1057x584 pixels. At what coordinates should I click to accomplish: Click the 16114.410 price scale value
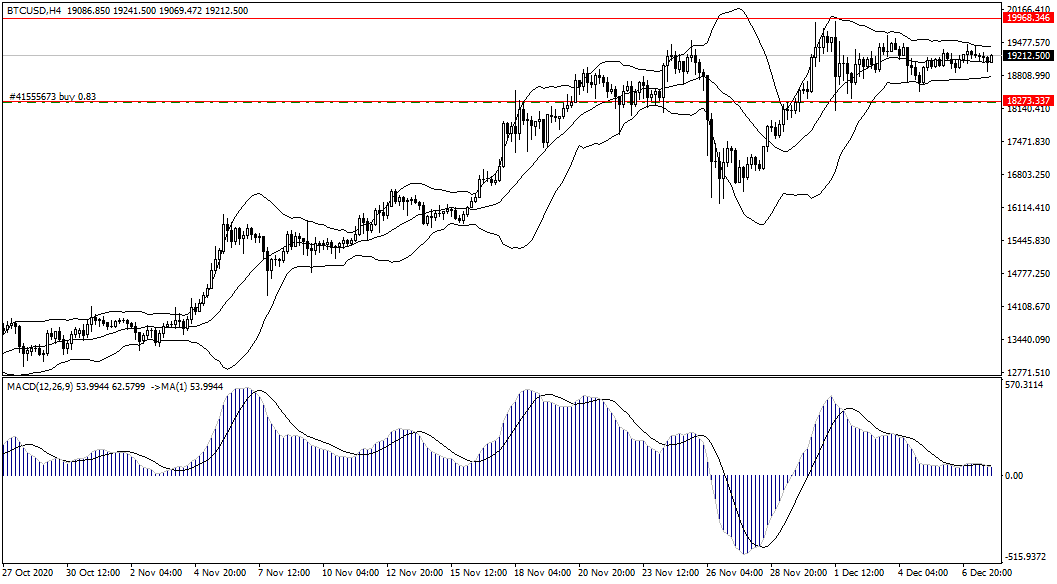[x=1028, y=208]
